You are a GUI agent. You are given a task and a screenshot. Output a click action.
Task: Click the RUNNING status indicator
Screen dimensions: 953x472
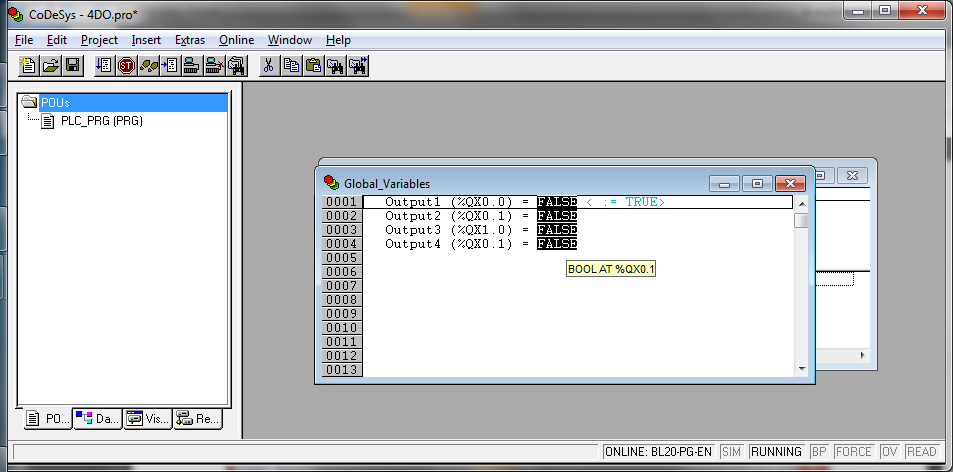[776, 452]
